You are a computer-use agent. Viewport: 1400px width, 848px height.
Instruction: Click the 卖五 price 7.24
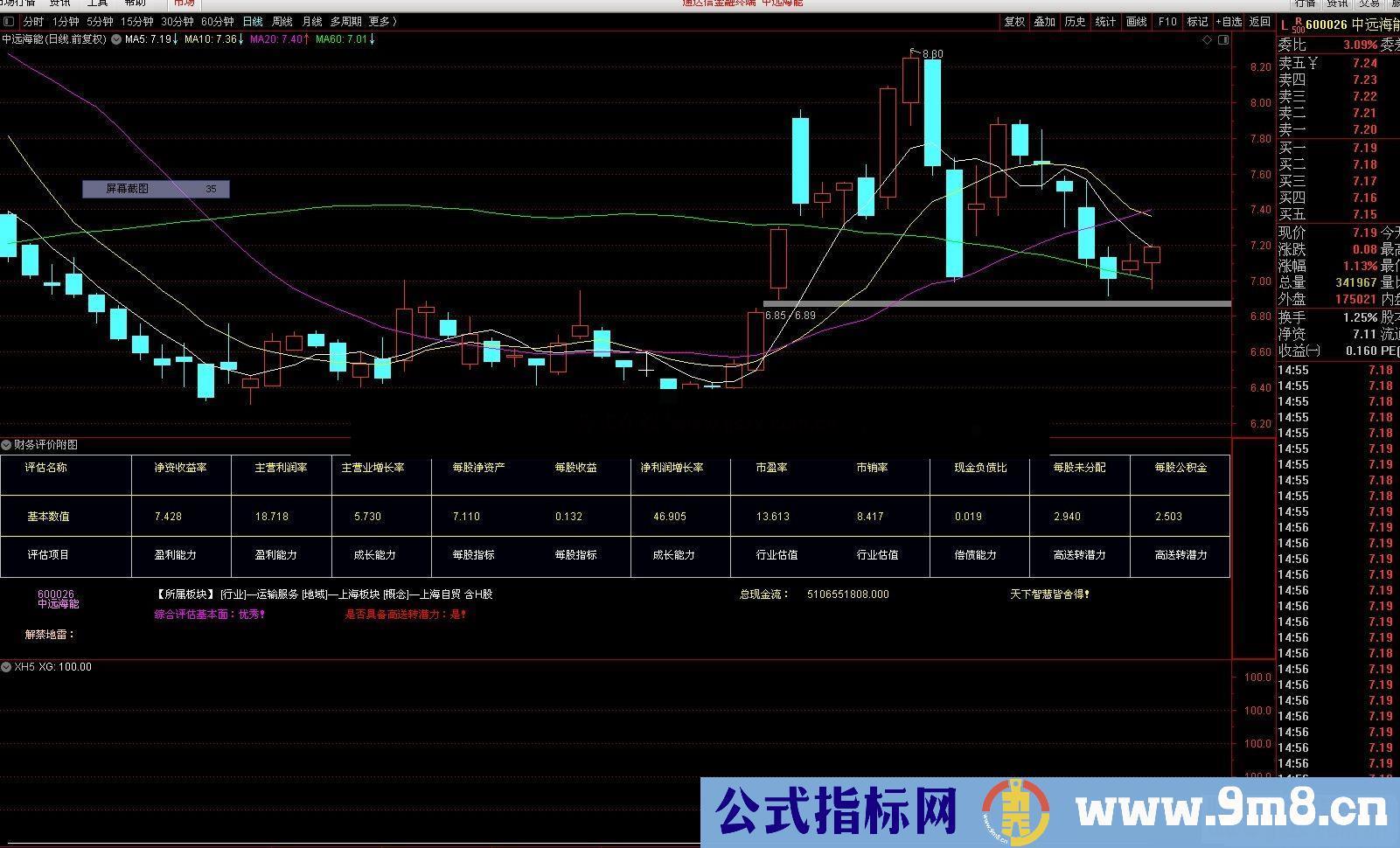pyautogui.click(x=1364, y=63)
